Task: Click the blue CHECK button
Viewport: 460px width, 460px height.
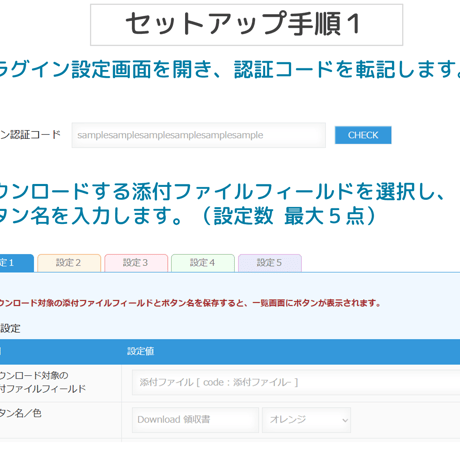Action: [363, 135]
